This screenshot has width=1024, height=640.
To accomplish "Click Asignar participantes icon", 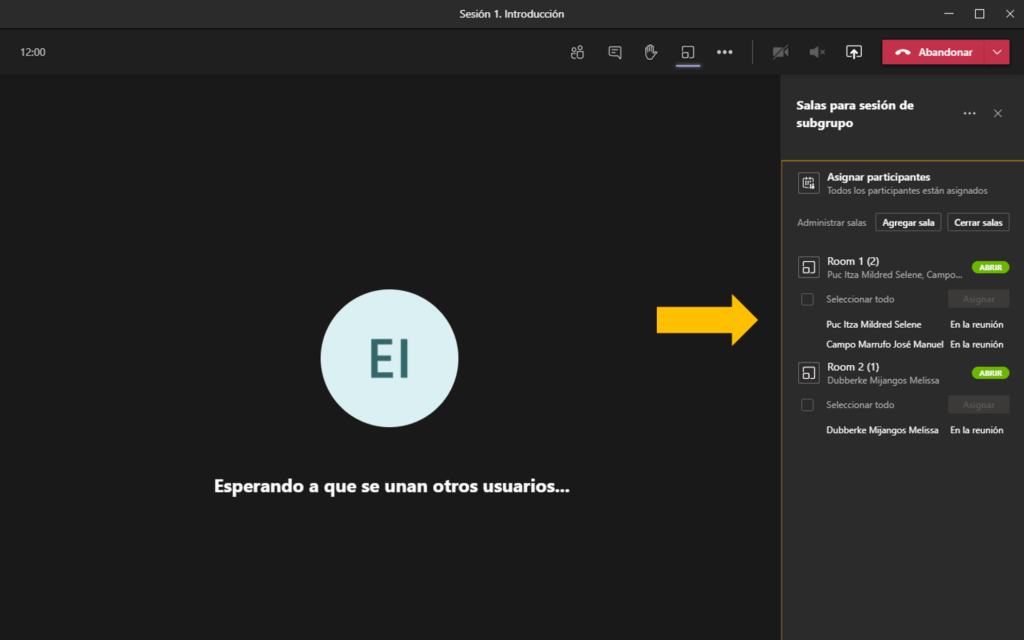I will tap(808, 183).
